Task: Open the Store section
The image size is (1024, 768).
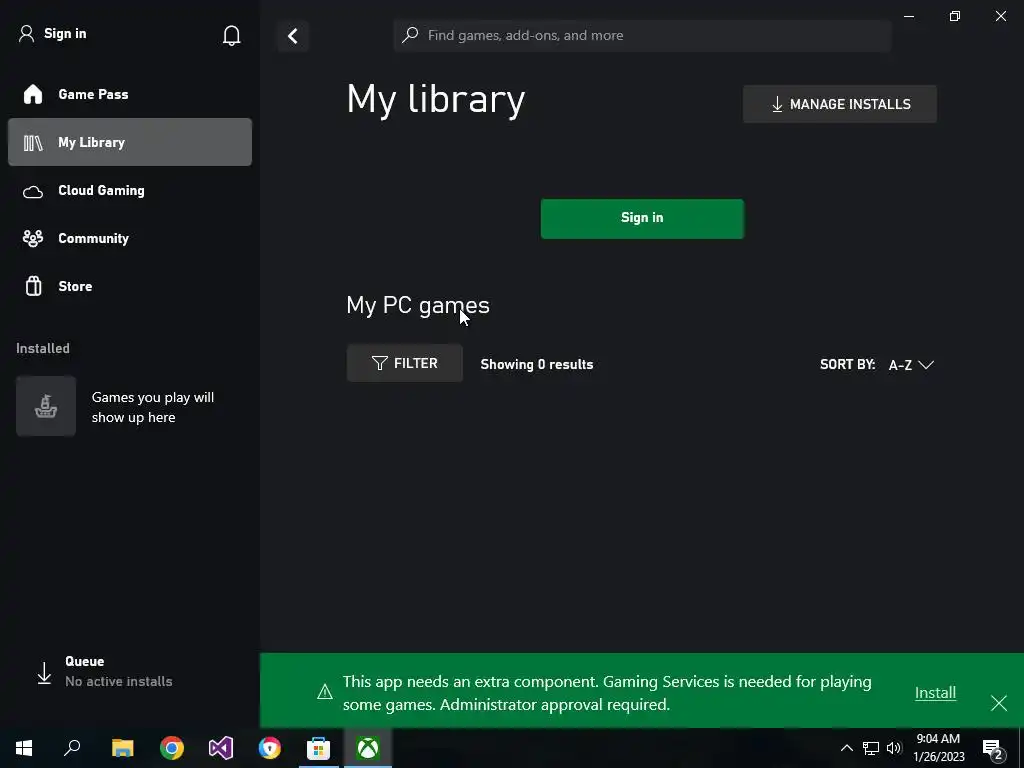Action: (130, 286)
